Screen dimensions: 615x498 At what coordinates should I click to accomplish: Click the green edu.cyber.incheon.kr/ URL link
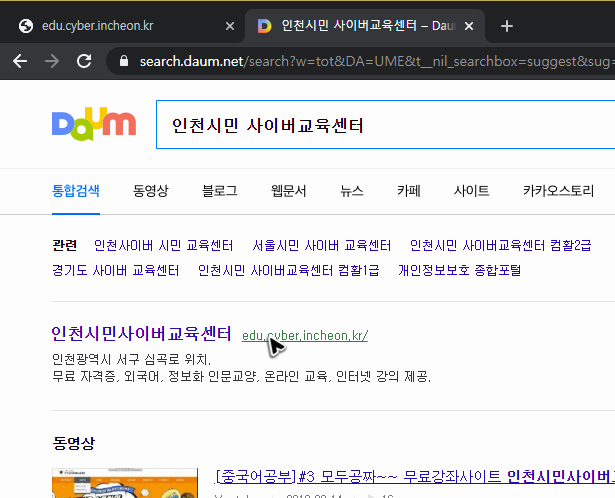pos(305,336)
